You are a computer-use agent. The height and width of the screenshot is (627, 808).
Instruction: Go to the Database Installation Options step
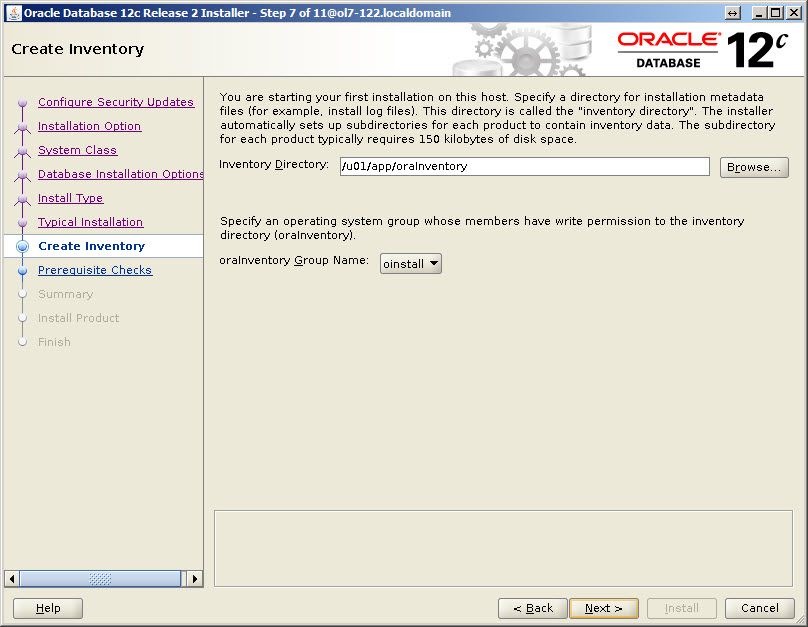pos(121,174)
